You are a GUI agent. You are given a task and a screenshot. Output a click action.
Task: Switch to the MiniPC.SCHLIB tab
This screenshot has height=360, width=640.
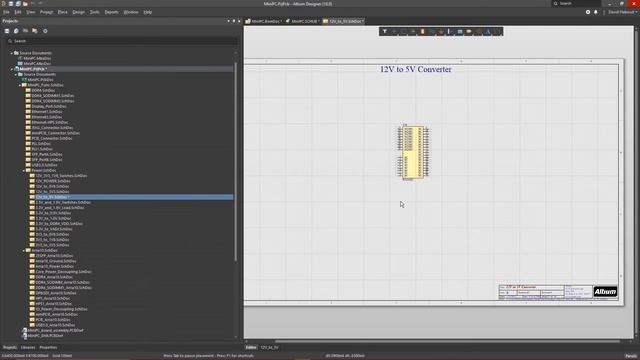[302, 21]
